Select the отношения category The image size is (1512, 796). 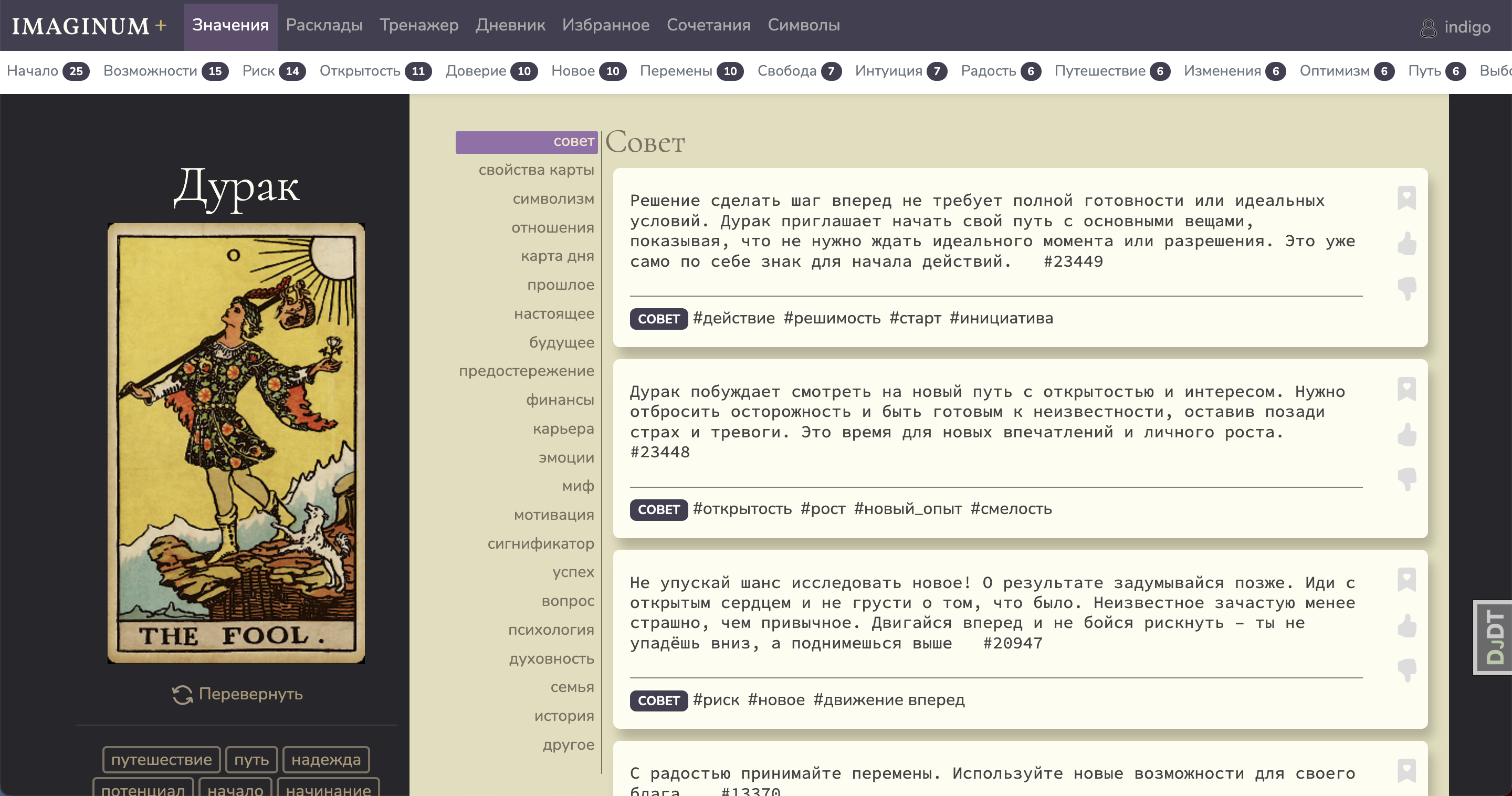(552, 228)
